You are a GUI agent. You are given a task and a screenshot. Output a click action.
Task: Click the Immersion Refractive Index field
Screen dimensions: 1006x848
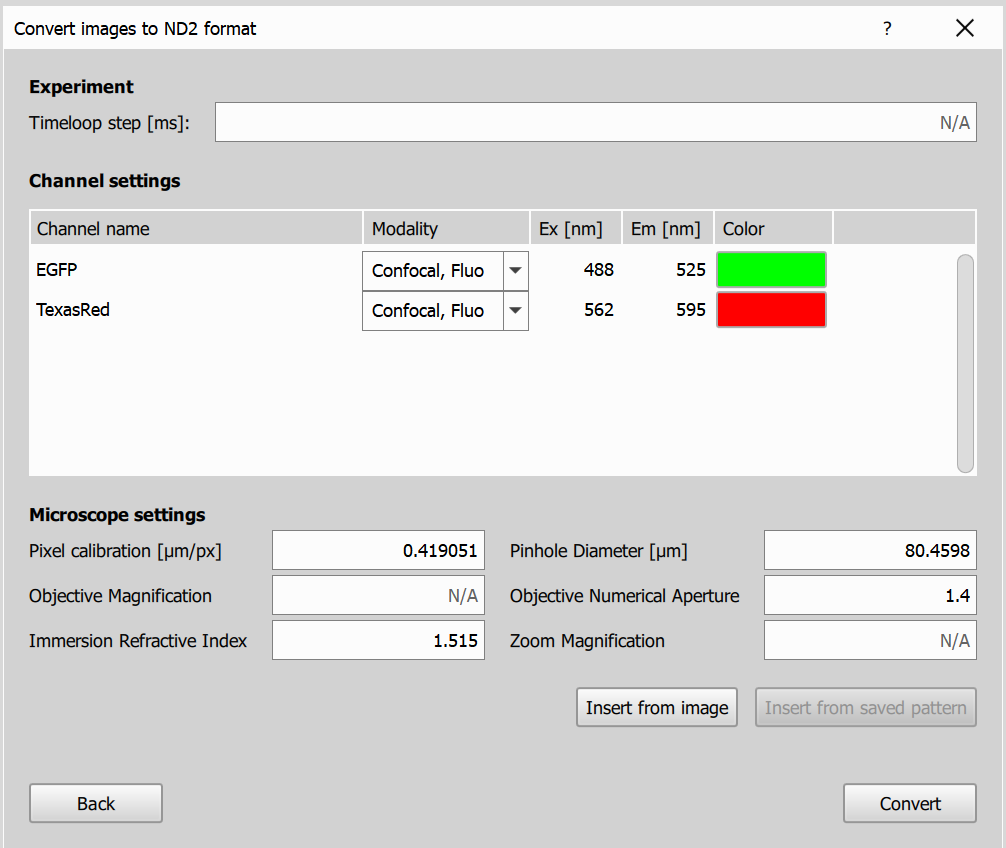pos(377,640)
